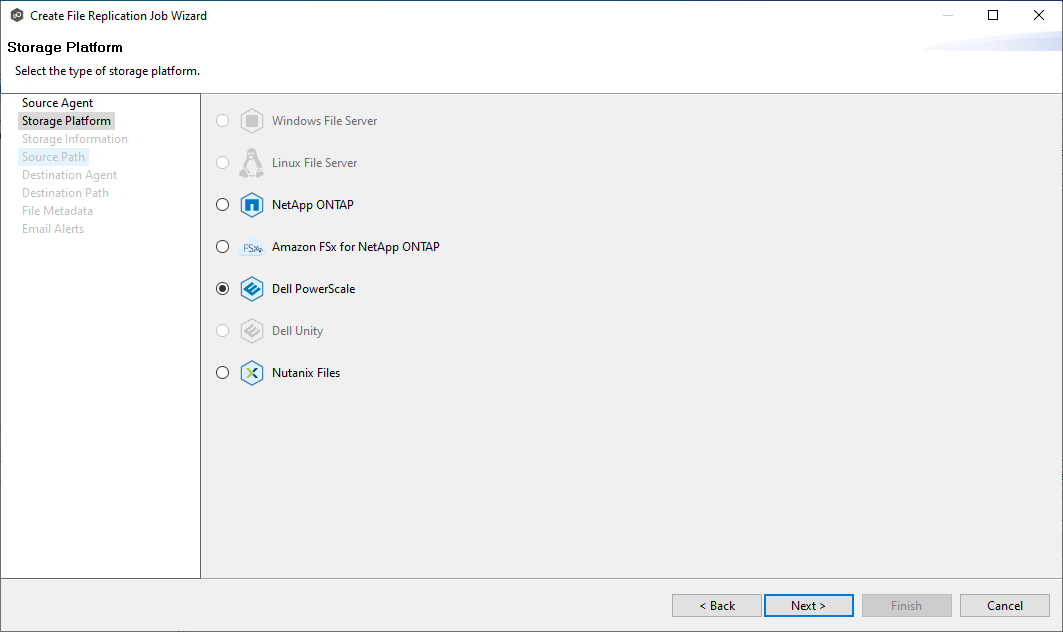The width and height of the screenshot is (1063, 632).
Task: Select the NetApp ONTAP radio button
Action: pos(222,204)
